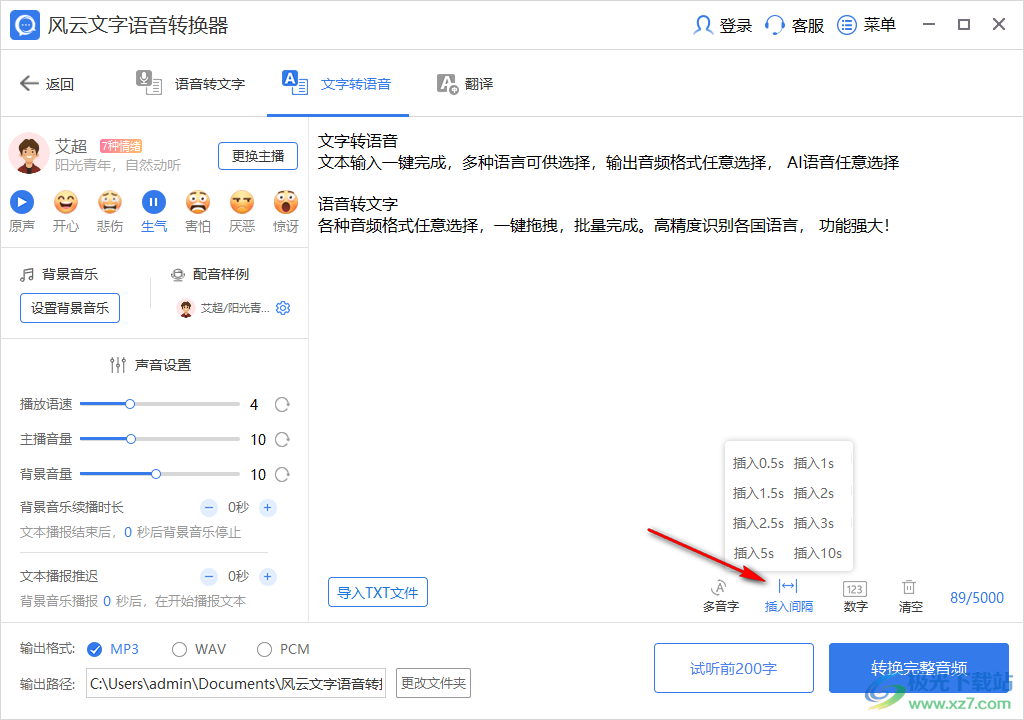Image resolution: width=1024 pixels, height=720 pixels.
Task: Select the 害怕 emotion emoji
Action: pos(198,203)
